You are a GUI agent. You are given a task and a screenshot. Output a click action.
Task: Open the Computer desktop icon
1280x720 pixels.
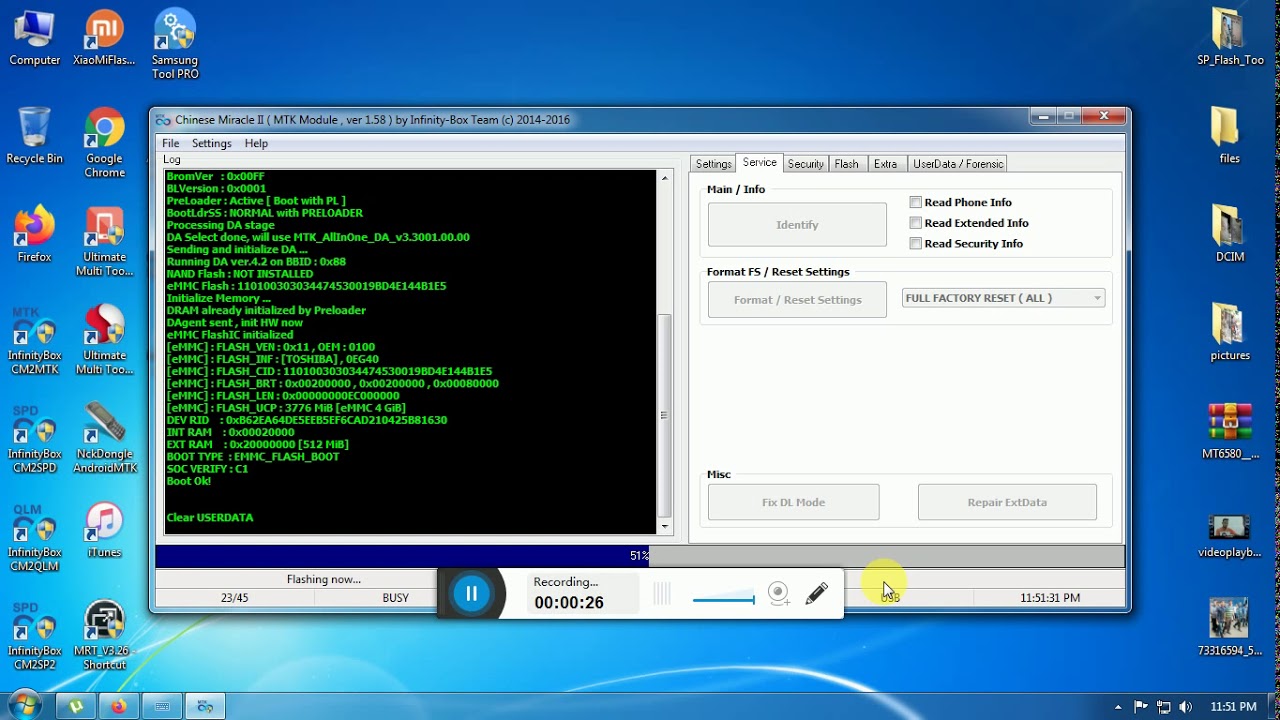(35, 38)
